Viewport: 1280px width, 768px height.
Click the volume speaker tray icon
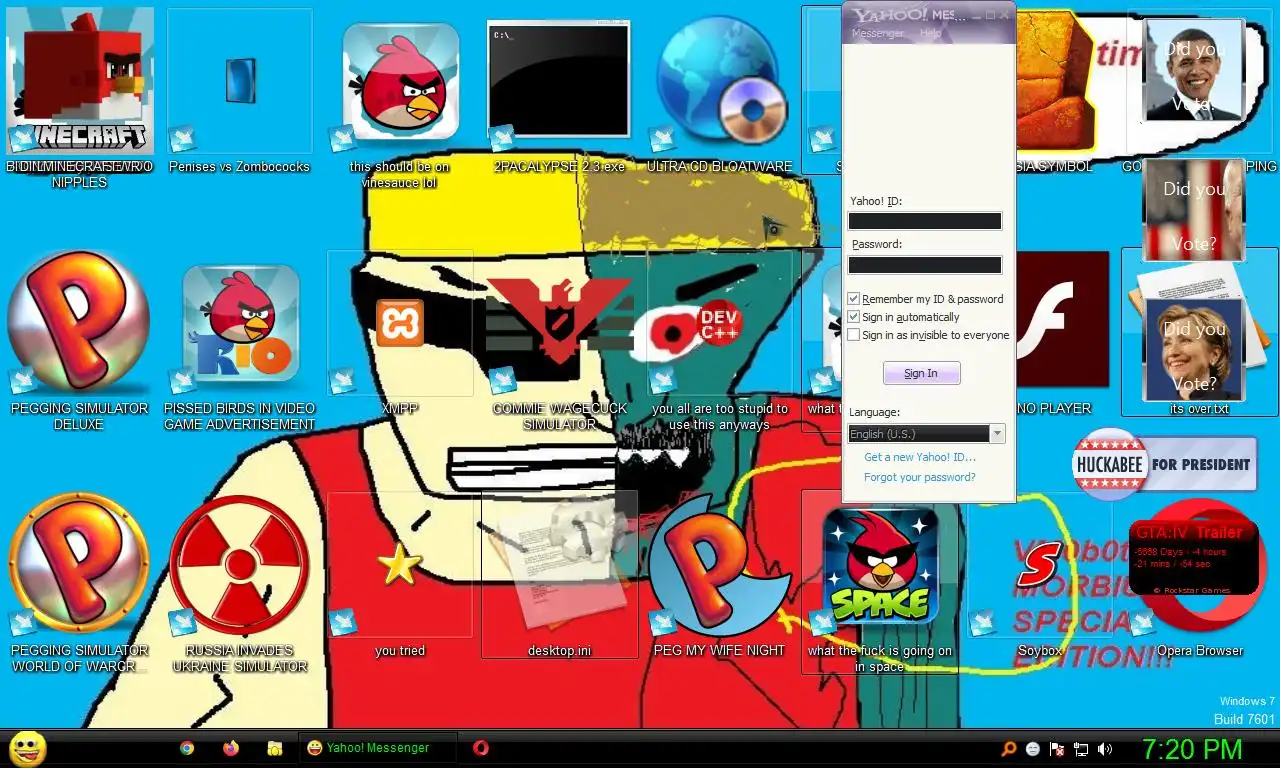(x=1105, y=749)
